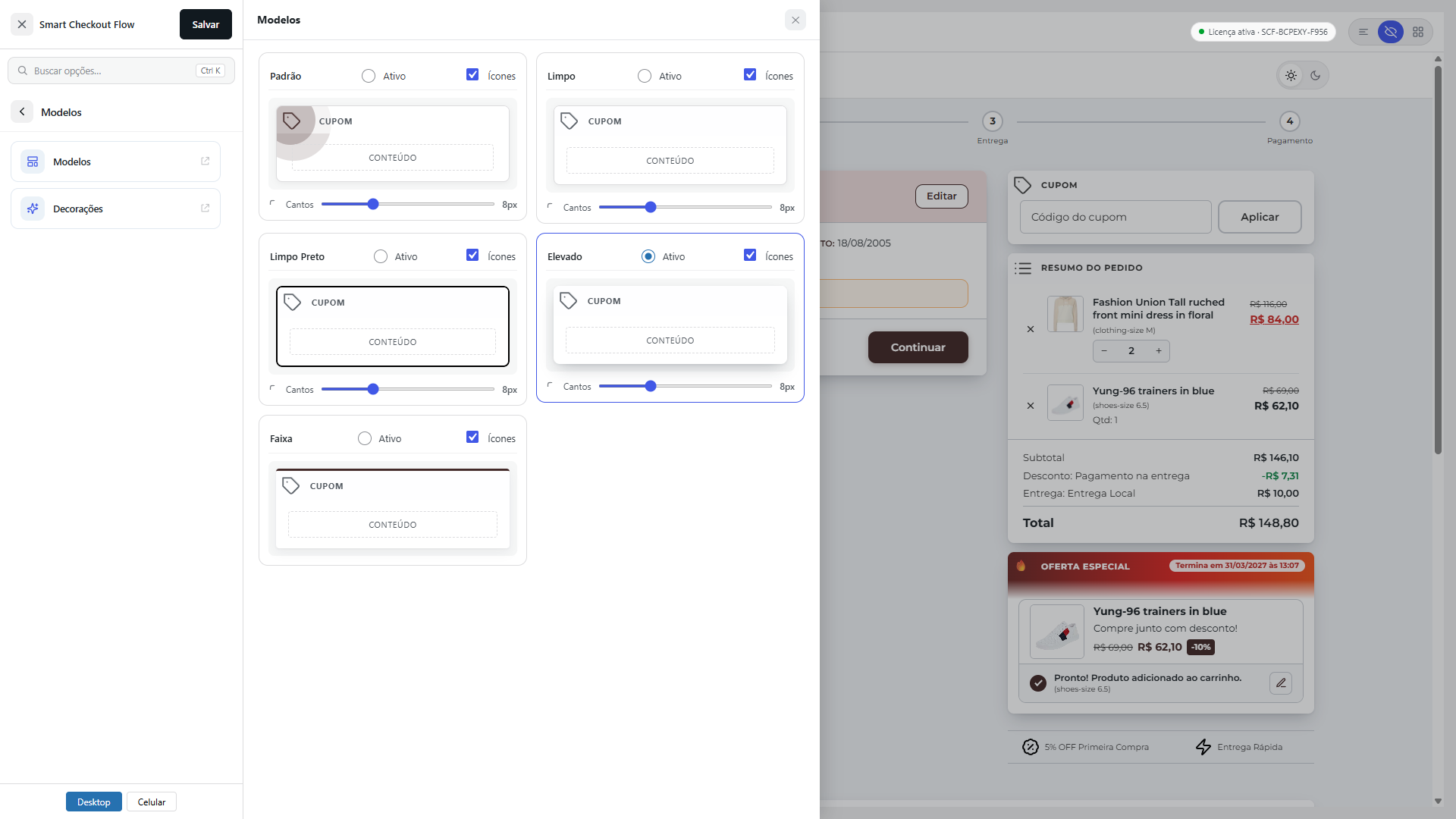Viewport: 1456px width, 819px height.
Task: Toggle Ícones checkbox for Limpo model
Action: click(750, 74)
